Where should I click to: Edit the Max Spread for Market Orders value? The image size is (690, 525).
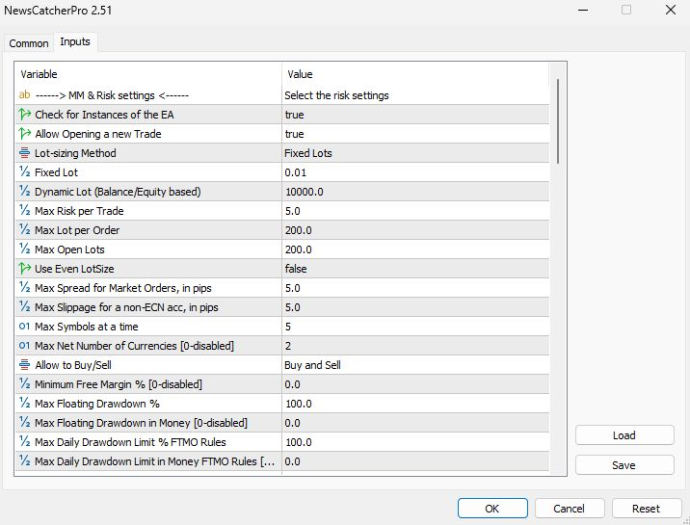[x=415, y=288]
